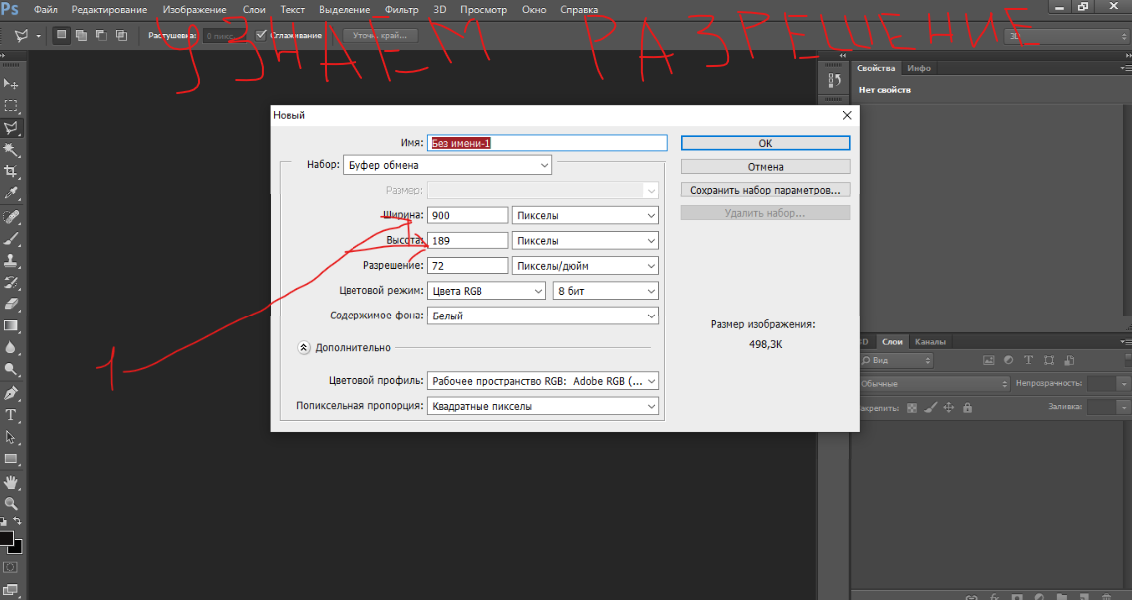Click the Ширина width input field
This screenshot has height=600, width=1132.
click(x=468, y=215)
